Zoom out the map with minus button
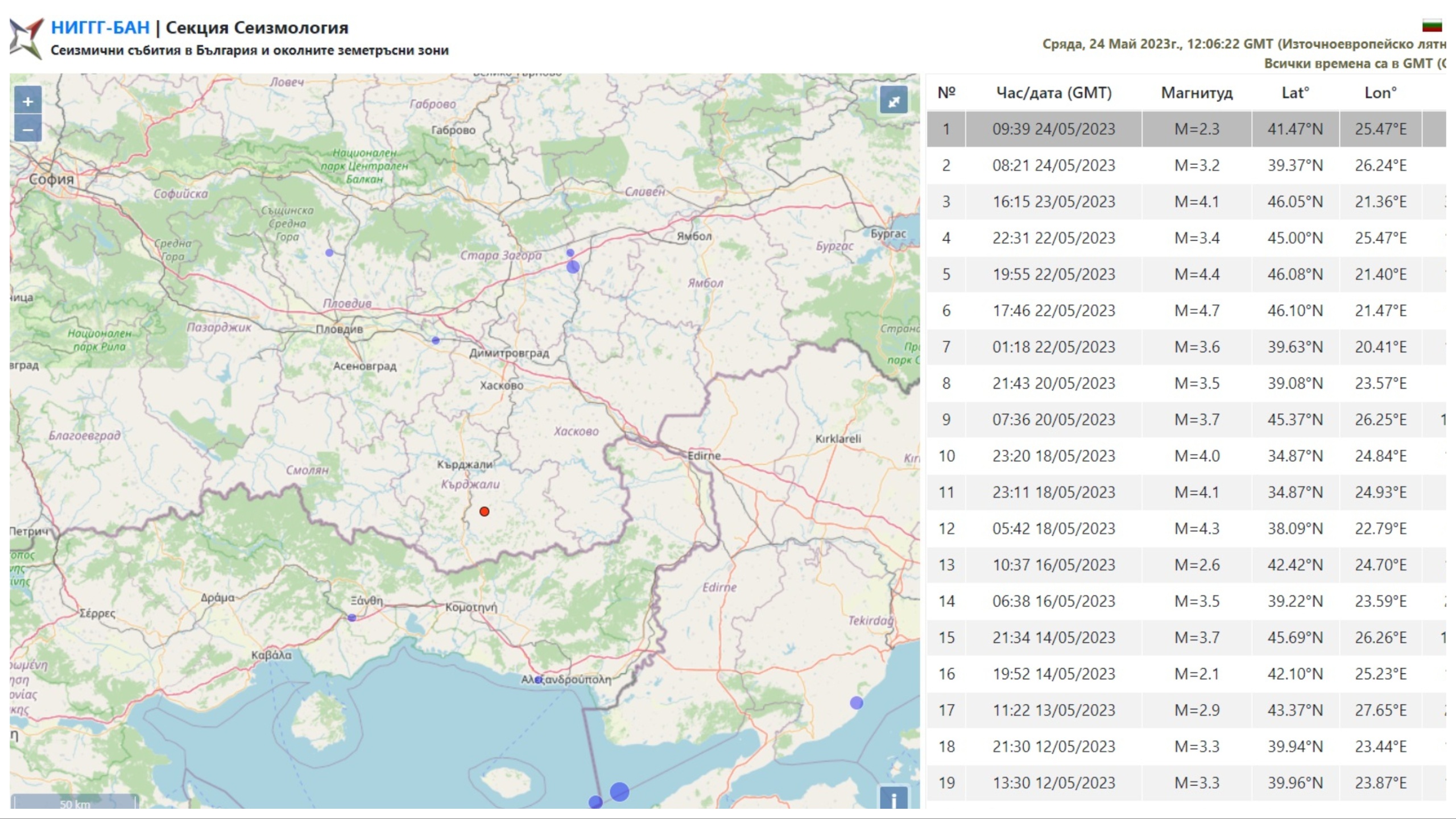 [28, 129]
